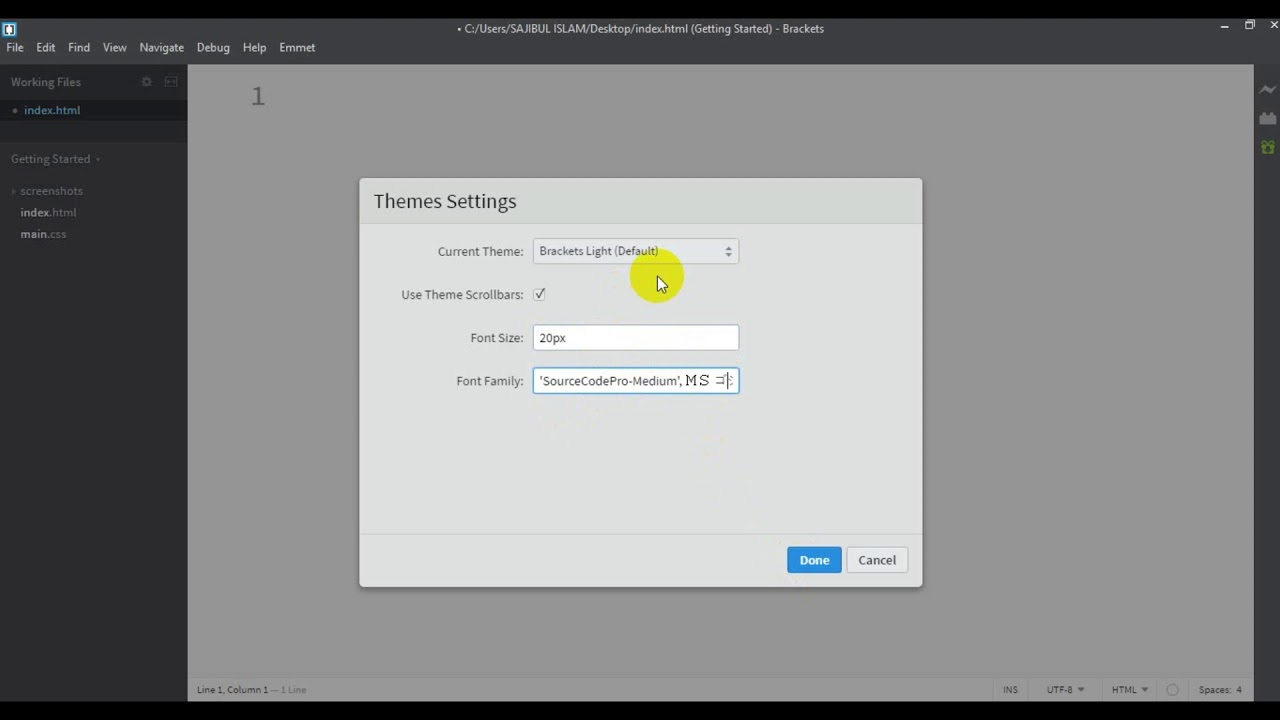Image resolution: width=1280 pixels, height=720 pixels.
Task: Click the Brackets app icon in title bar
Action: pyautogui.click(x=10, y=29)
